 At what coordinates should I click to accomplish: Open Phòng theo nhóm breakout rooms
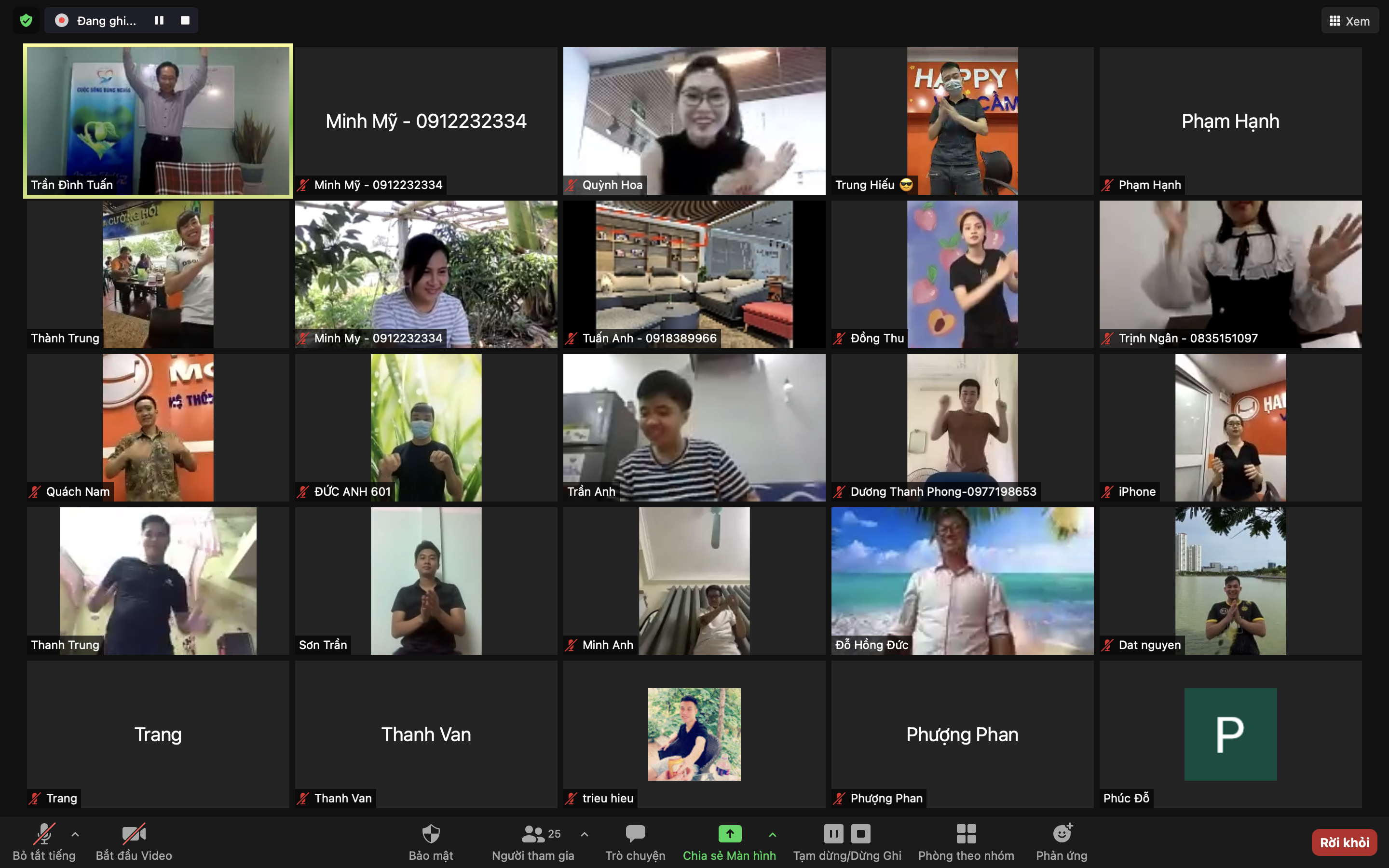pos(966,834)
